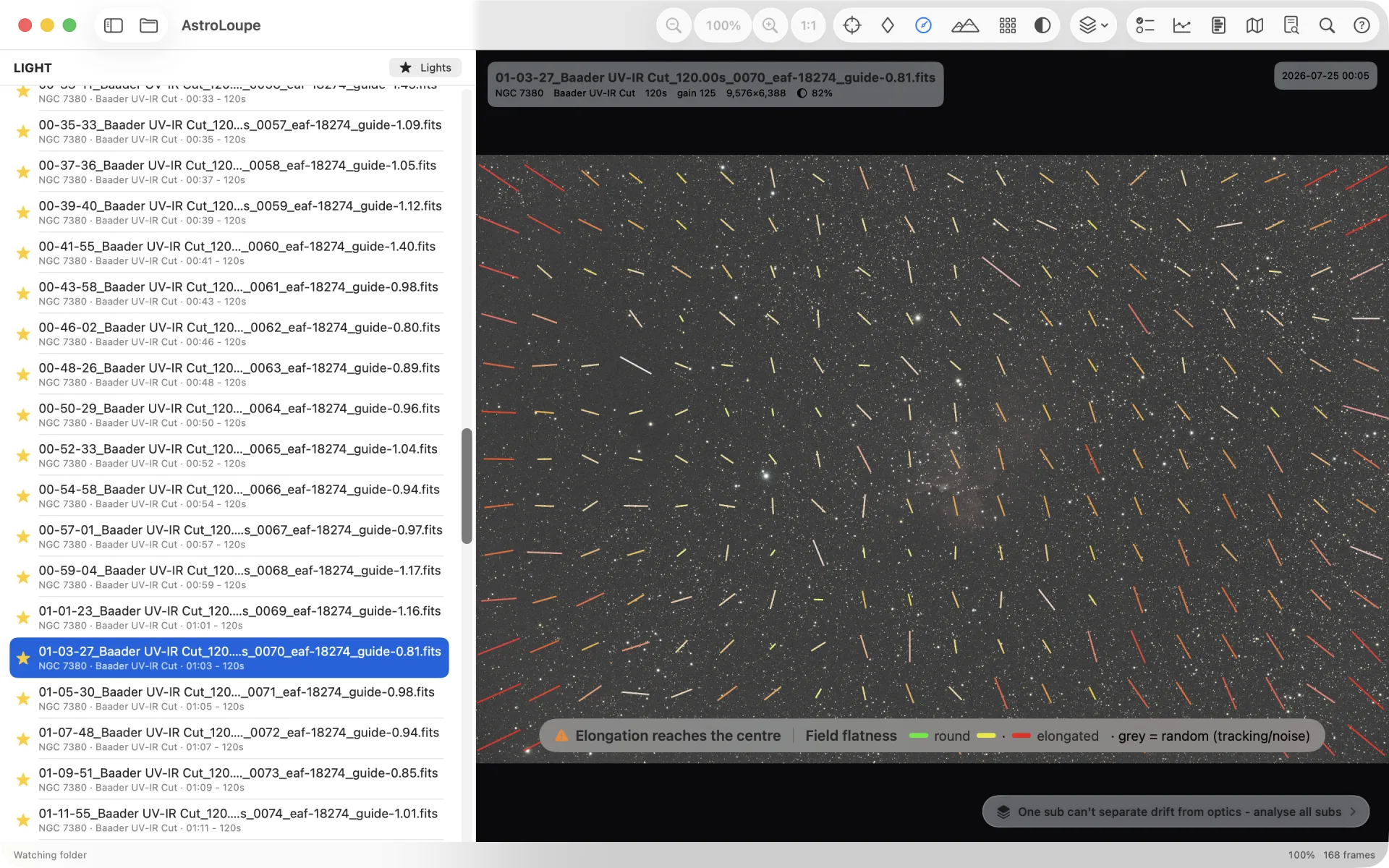Click the Lights filter button

point(425,67)
